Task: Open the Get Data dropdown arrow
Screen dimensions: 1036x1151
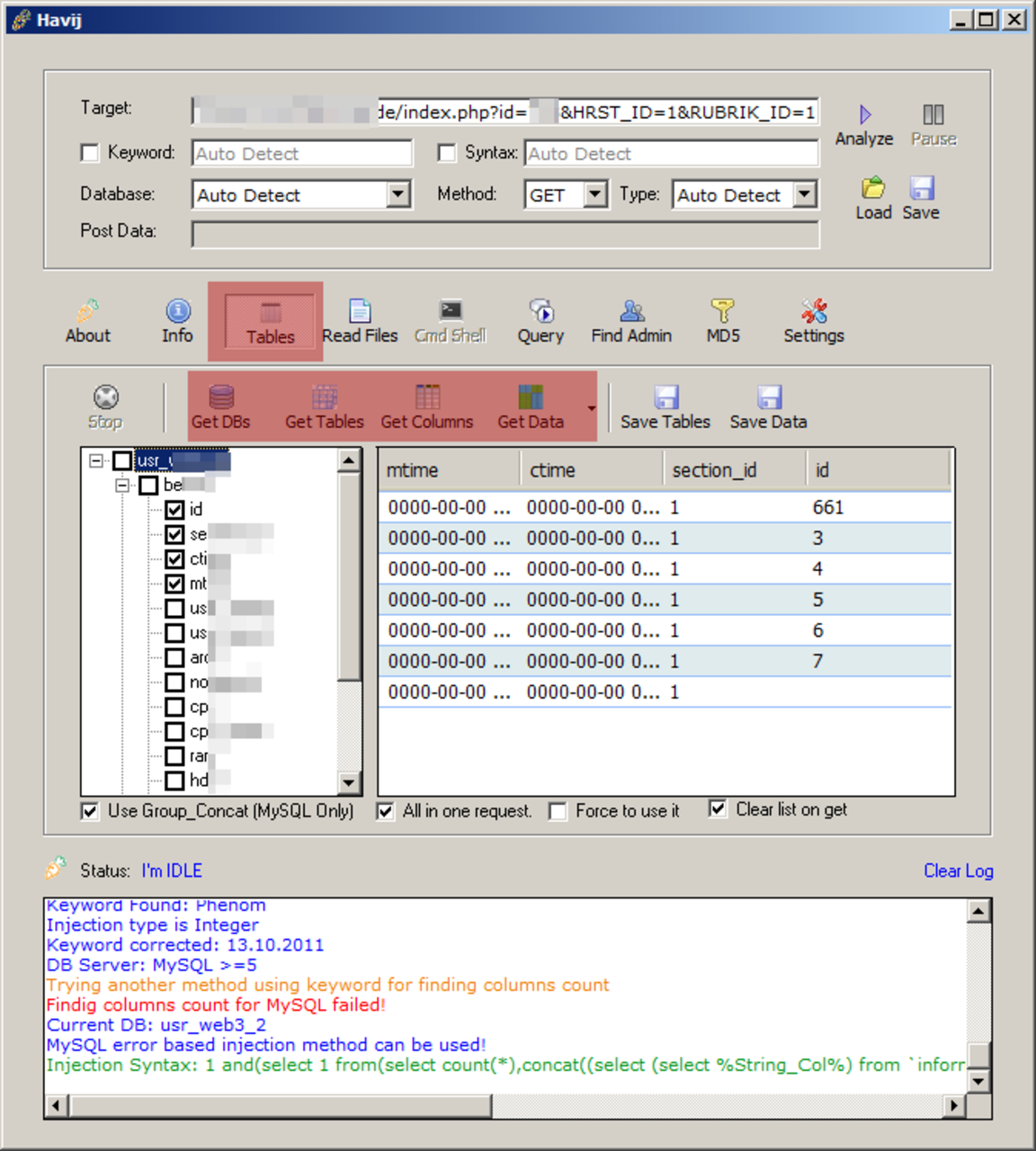Action: point(591,408)
